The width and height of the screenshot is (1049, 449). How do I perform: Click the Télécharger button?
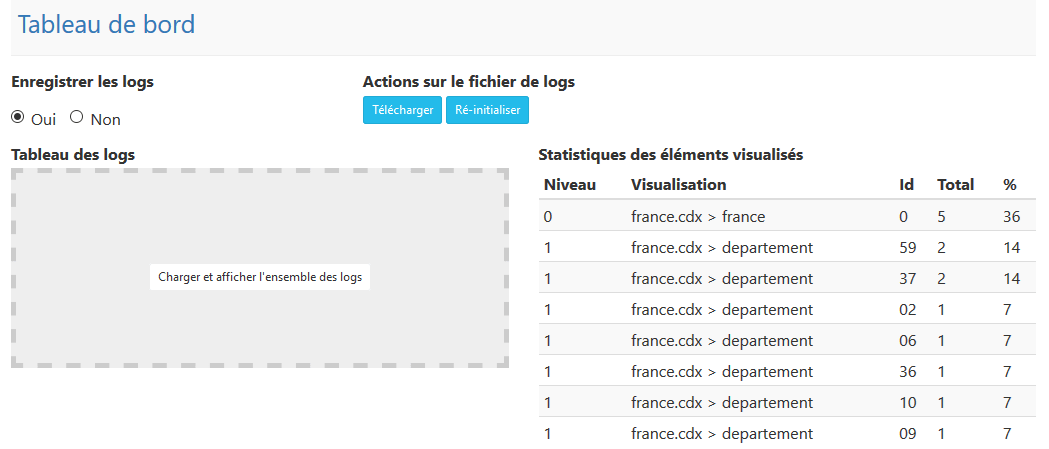[403, 110]
